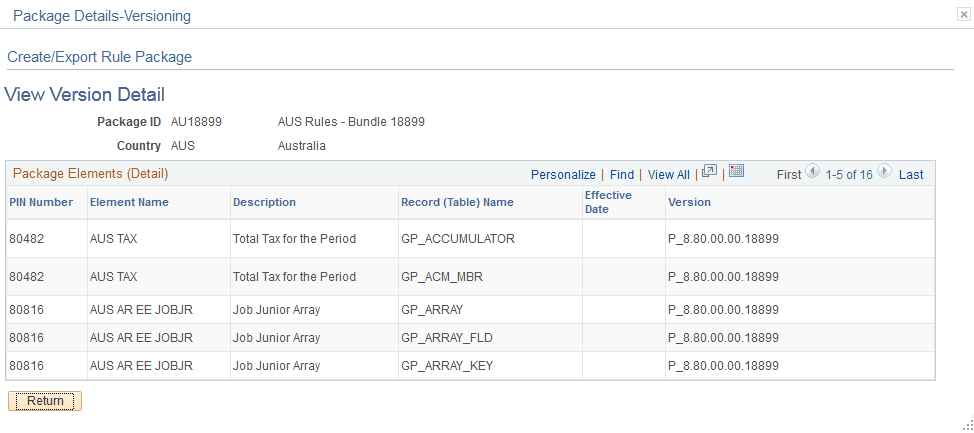Click the Package Details-Versioning title
The height and width of the screenshot is (433, 974).
pos(102,16)
